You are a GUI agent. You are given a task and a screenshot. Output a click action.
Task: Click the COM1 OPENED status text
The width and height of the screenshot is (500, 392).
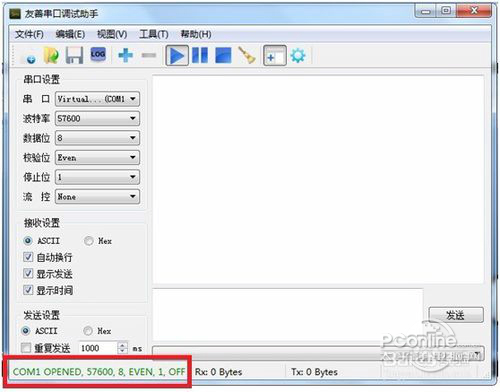[x=99, y=372]
